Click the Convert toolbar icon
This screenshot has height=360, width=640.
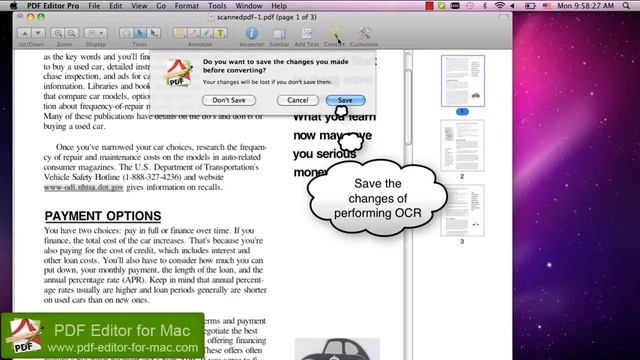334,33
